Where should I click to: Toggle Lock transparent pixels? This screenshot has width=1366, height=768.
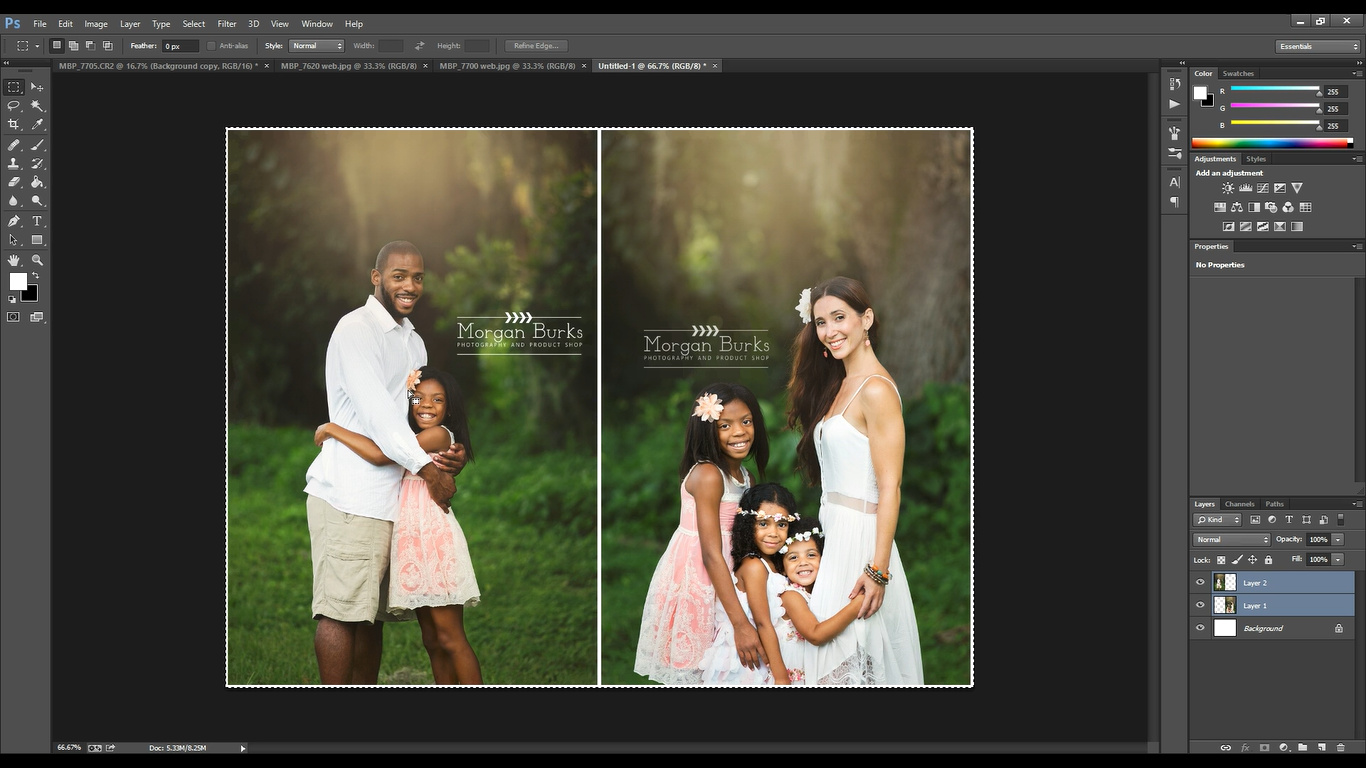(1221, 560)
